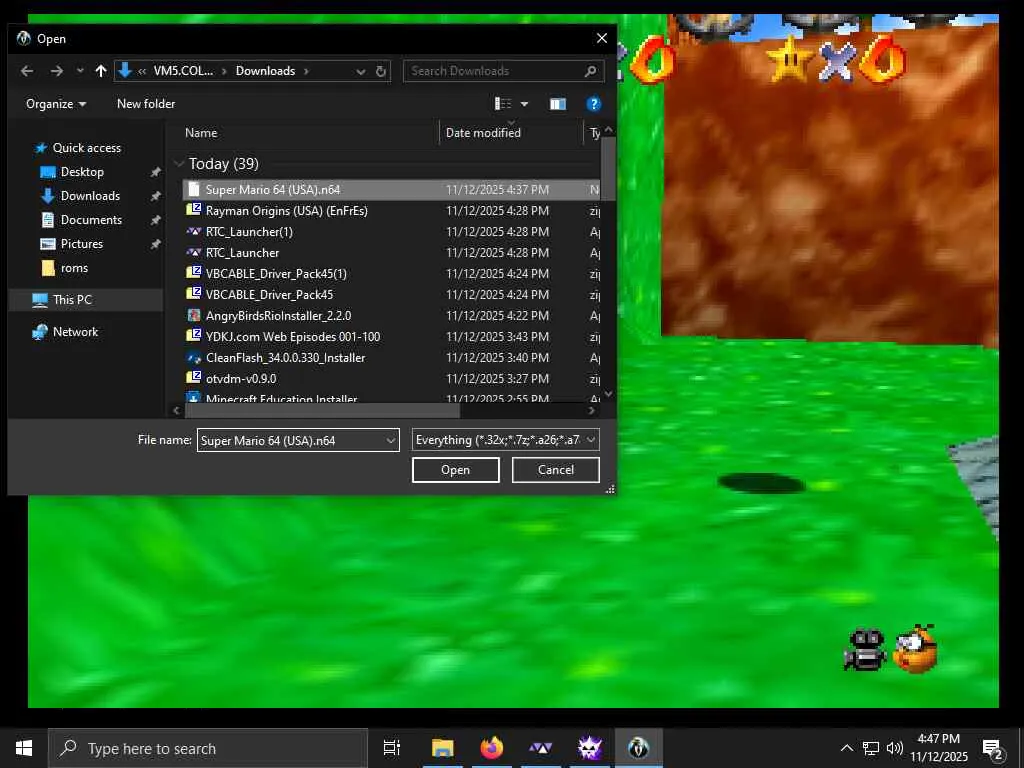Open dialog Help (question mark)
The width and height of the screenshot is (1024, 768).
(593, 104)
